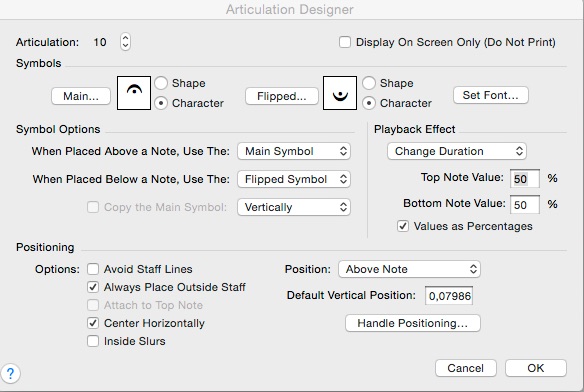Open the 'When Placed Below a Note' dropdown
The width and height of the screenshot is (584, 392).
click(294, 179)
